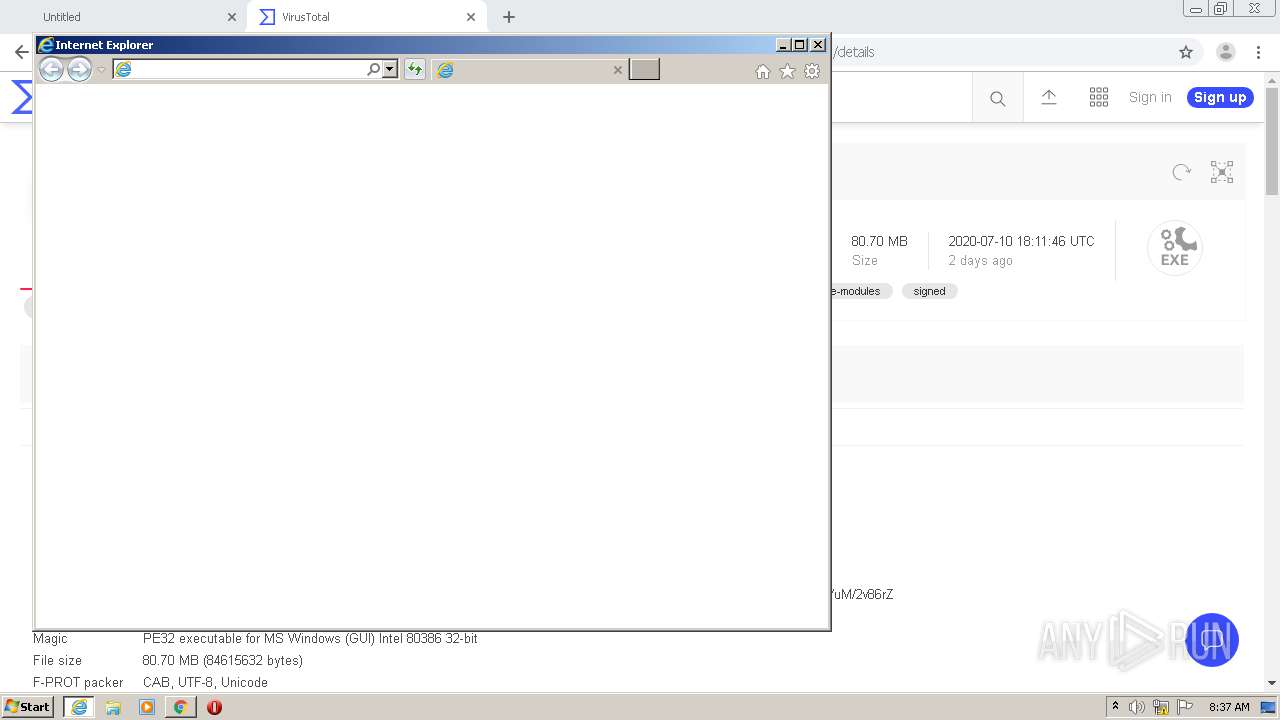Image resolution: width=1280 pixels, height=720 pixels.
Task: Click the VirusTotal reanalyze refresh icon
Action: point(1182,172)
